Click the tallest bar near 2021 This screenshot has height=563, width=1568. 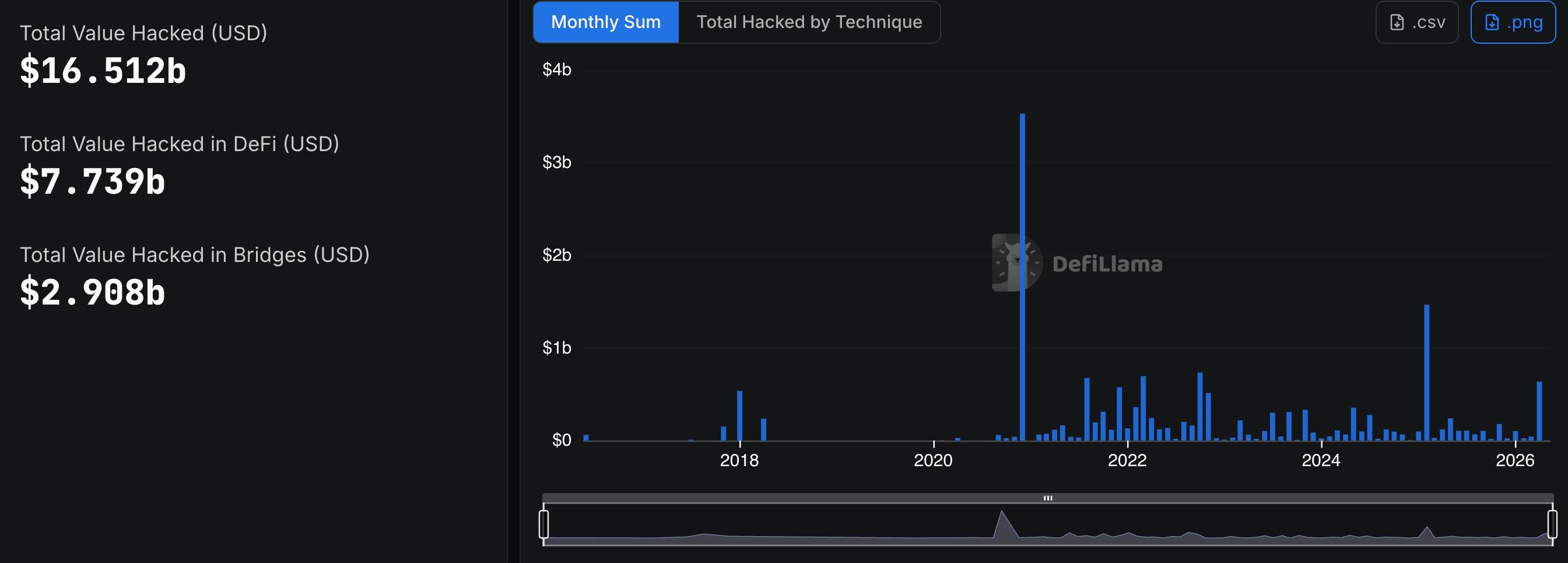[x=1023, y=277]
